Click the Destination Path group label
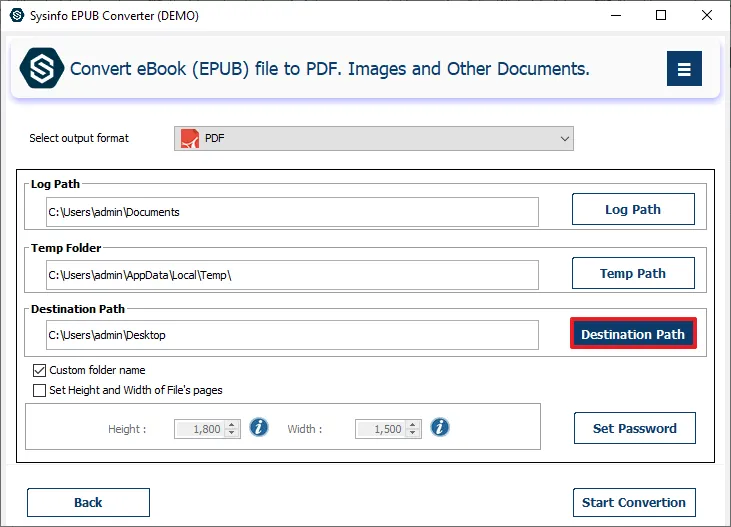731x527 pixels. (78, 309)
